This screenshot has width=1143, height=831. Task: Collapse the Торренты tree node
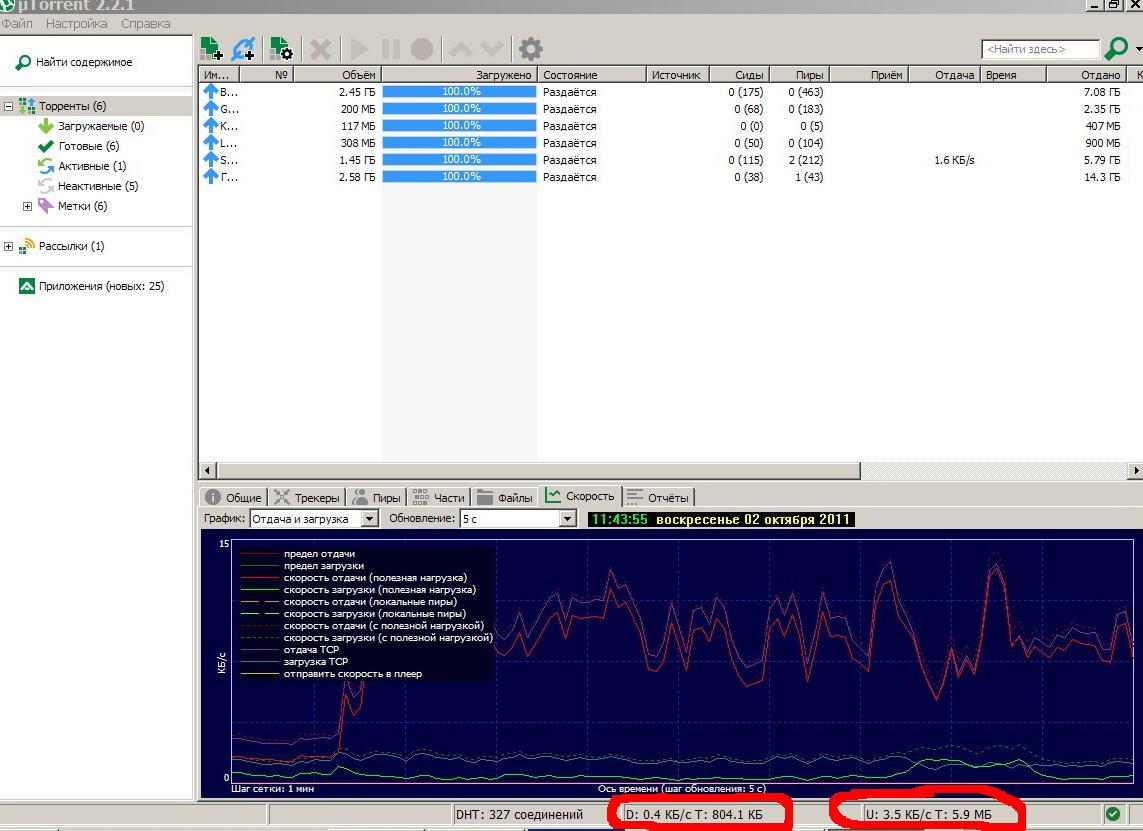pos(9,106)
